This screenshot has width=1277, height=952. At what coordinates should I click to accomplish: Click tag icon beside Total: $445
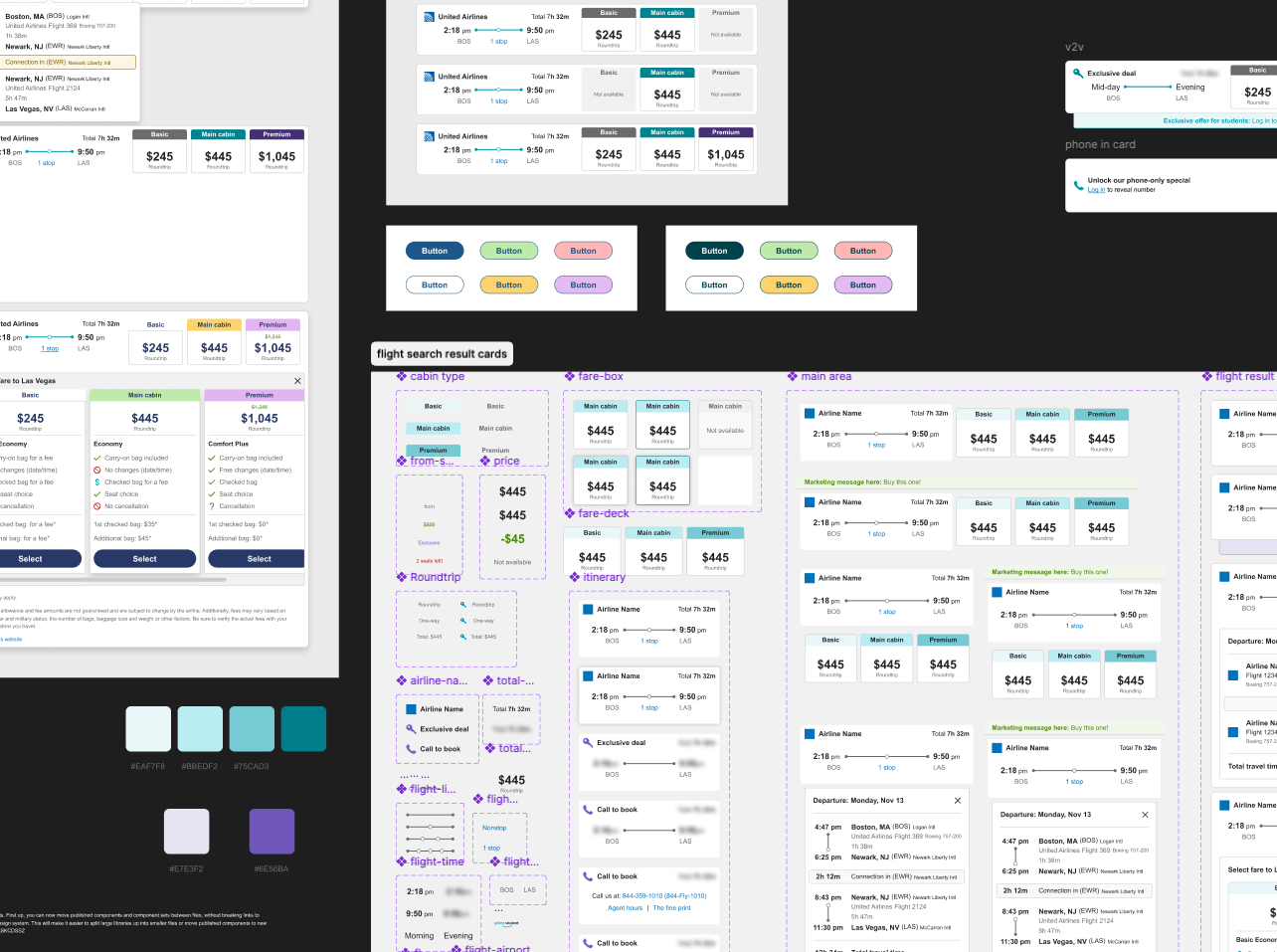coord(462,637)
